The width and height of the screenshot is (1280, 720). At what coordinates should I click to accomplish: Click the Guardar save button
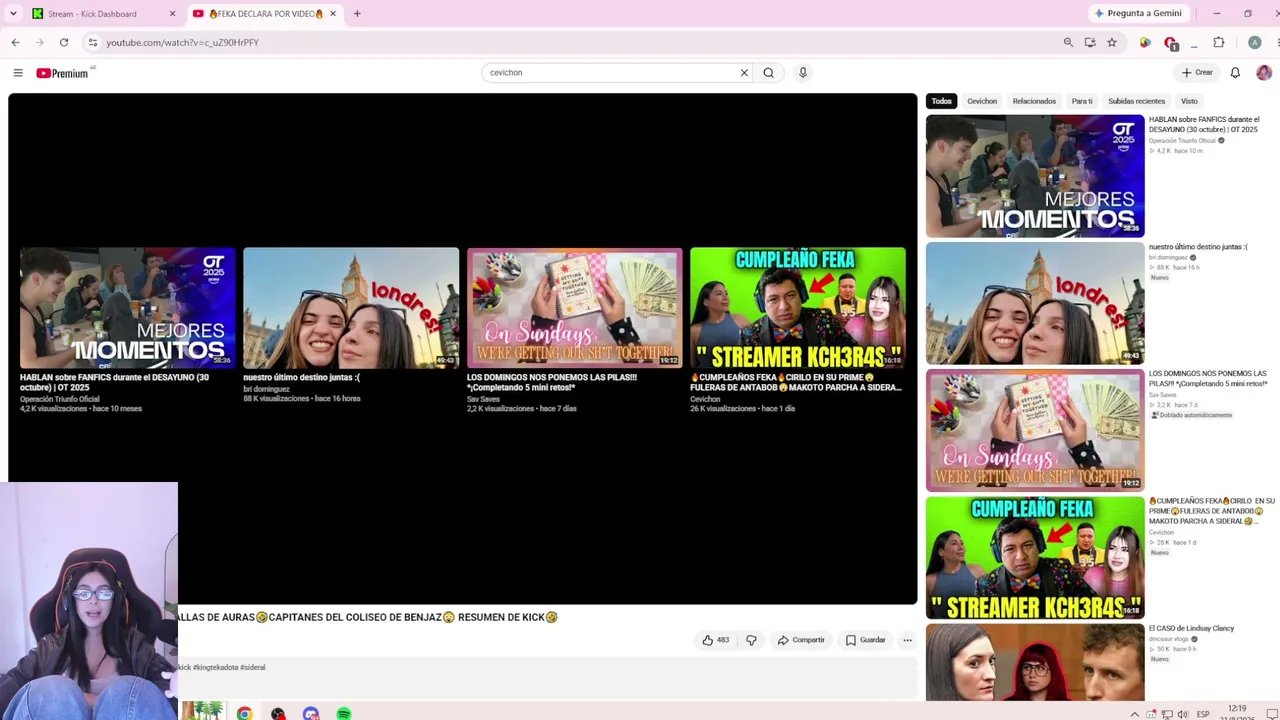tap(866, 640)
